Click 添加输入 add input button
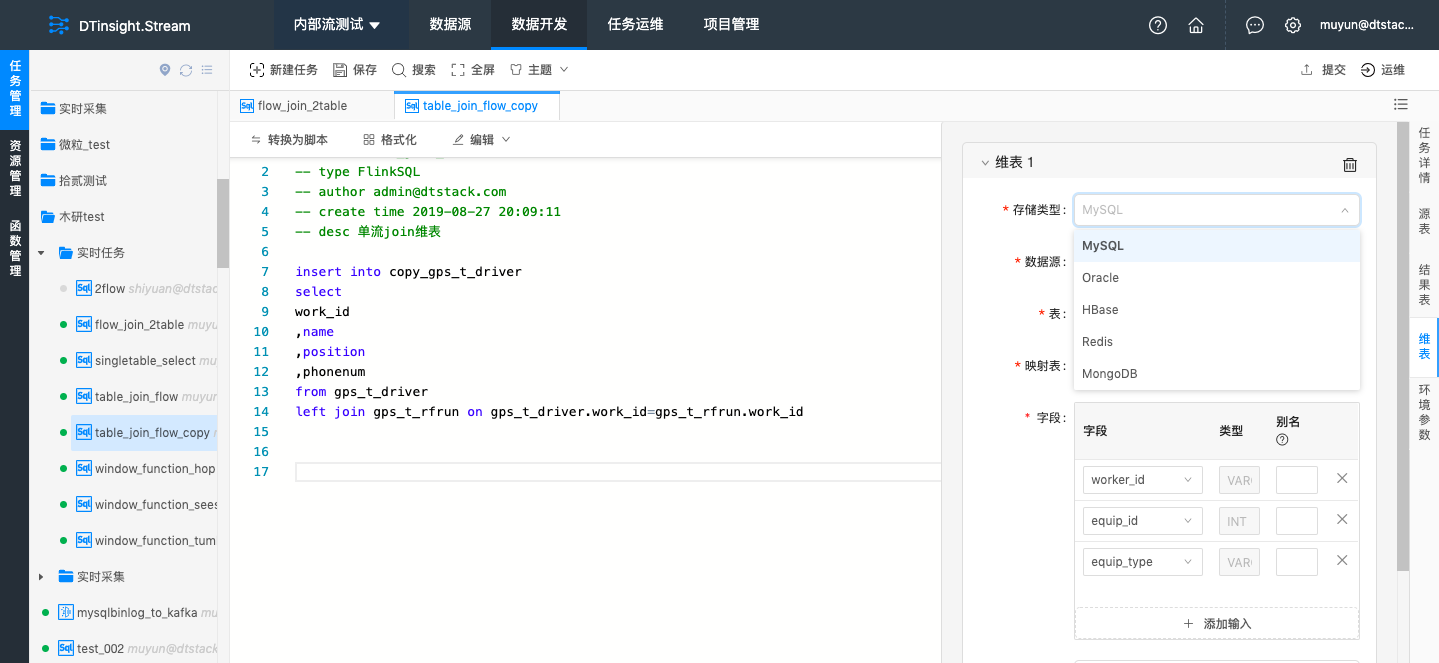The width and height of the screenshot is (1439, 663). [x=1217, y=623]
